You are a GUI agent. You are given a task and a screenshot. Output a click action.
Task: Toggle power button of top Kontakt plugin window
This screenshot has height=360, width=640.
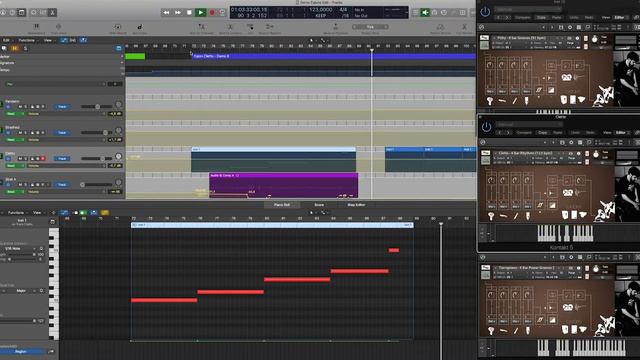coord(485,12)
